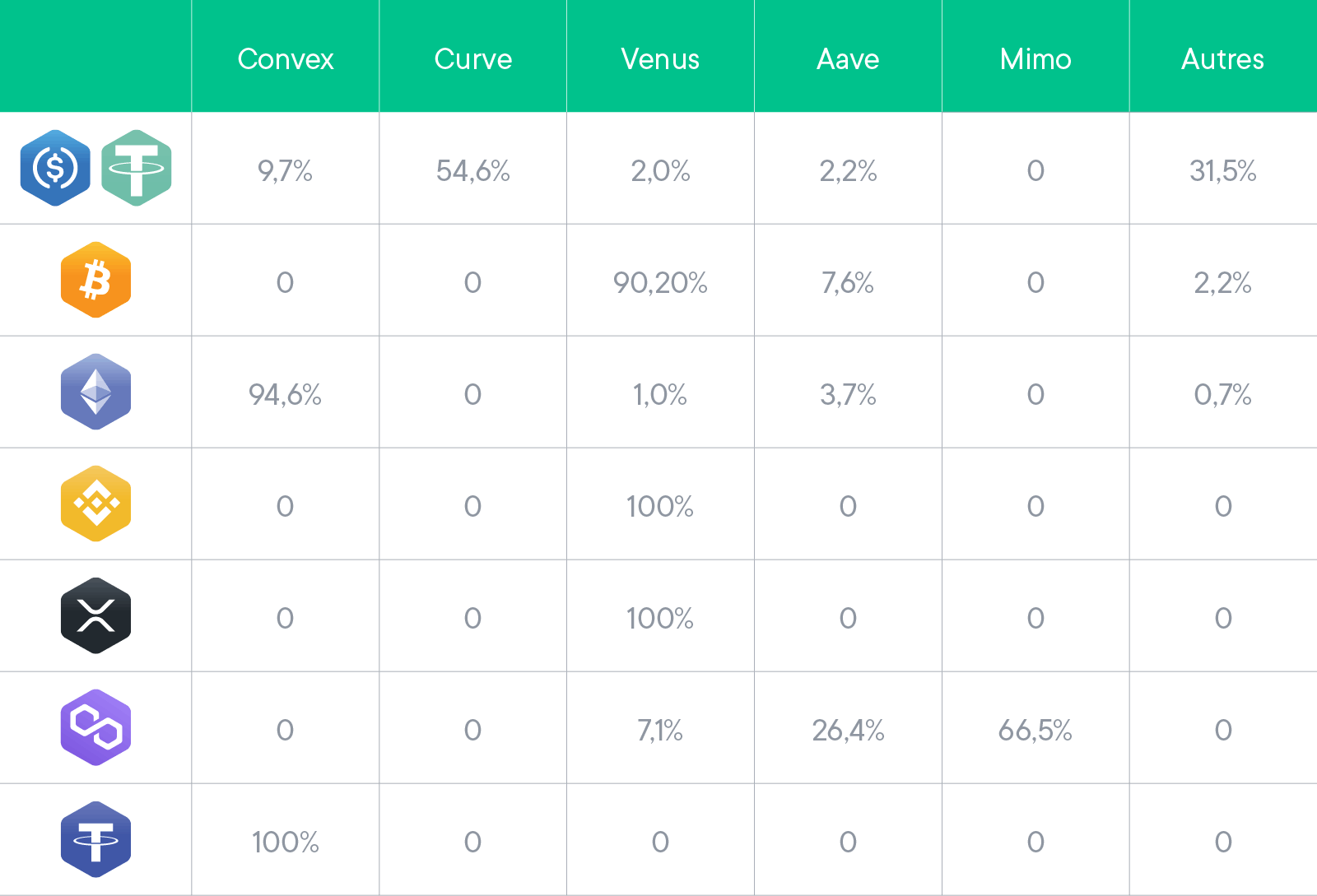Click the 54,6% Curve stablecoin cell

point(473,171)
